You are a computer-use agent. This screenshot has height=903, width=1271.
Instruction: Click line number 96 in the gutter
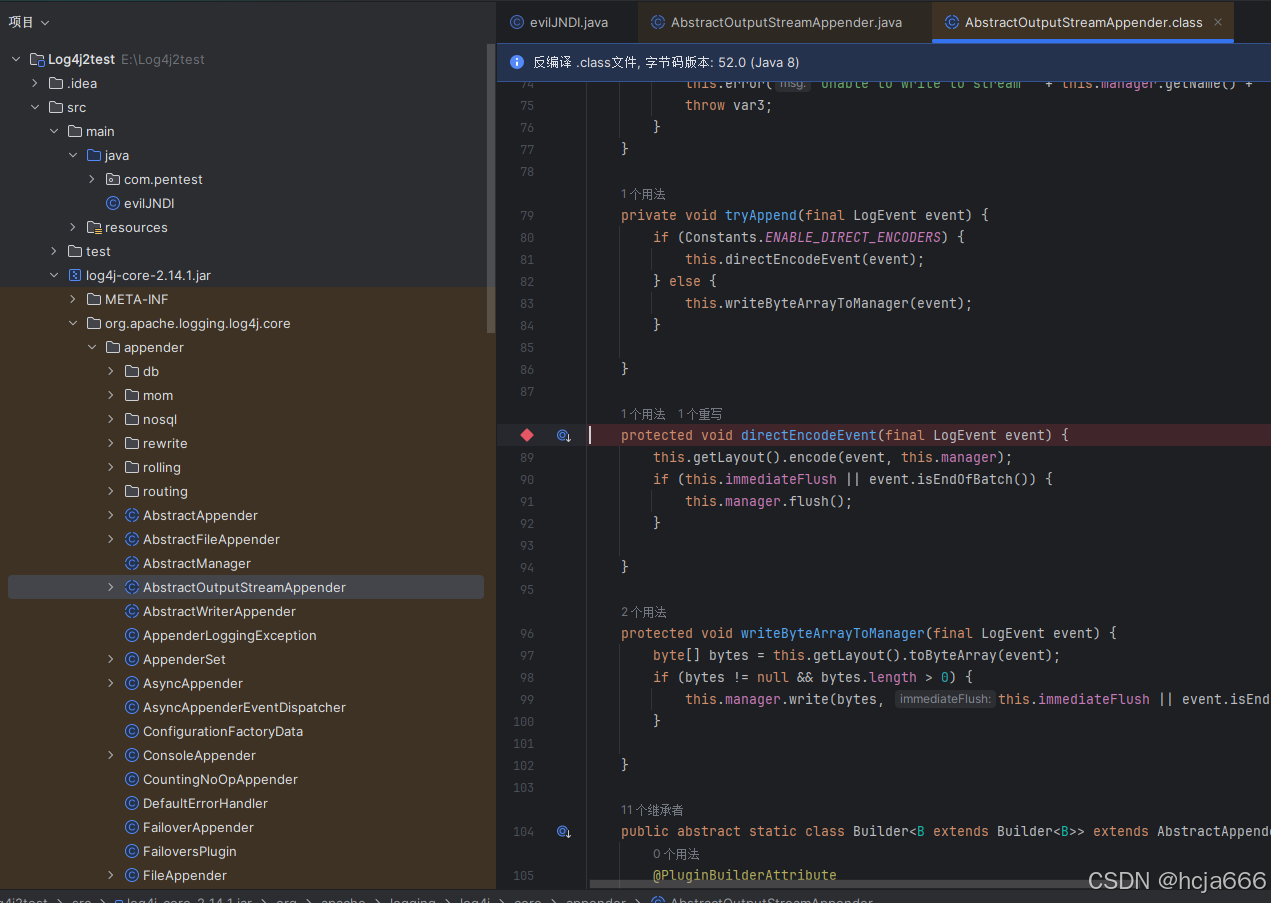tap(527, 633)
